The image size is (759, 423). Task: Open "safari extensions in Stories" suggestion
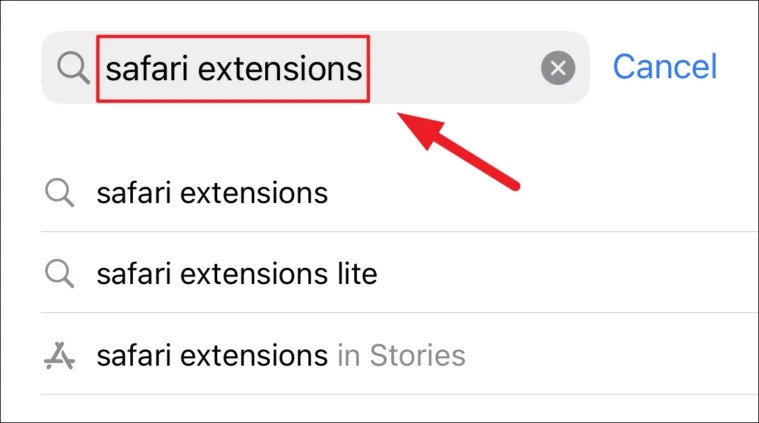click(x=280, y=355)
